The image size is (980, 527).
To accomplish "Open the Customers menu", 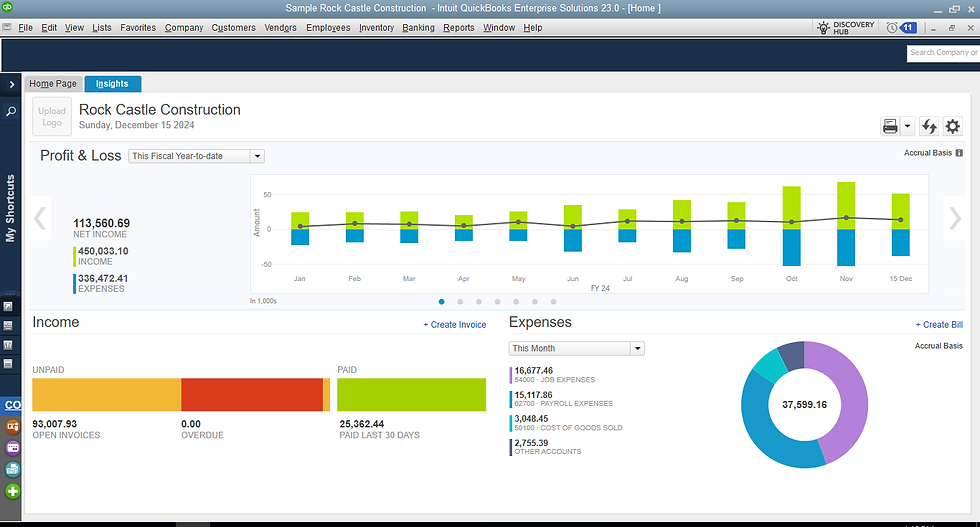I will pos(234,28).
